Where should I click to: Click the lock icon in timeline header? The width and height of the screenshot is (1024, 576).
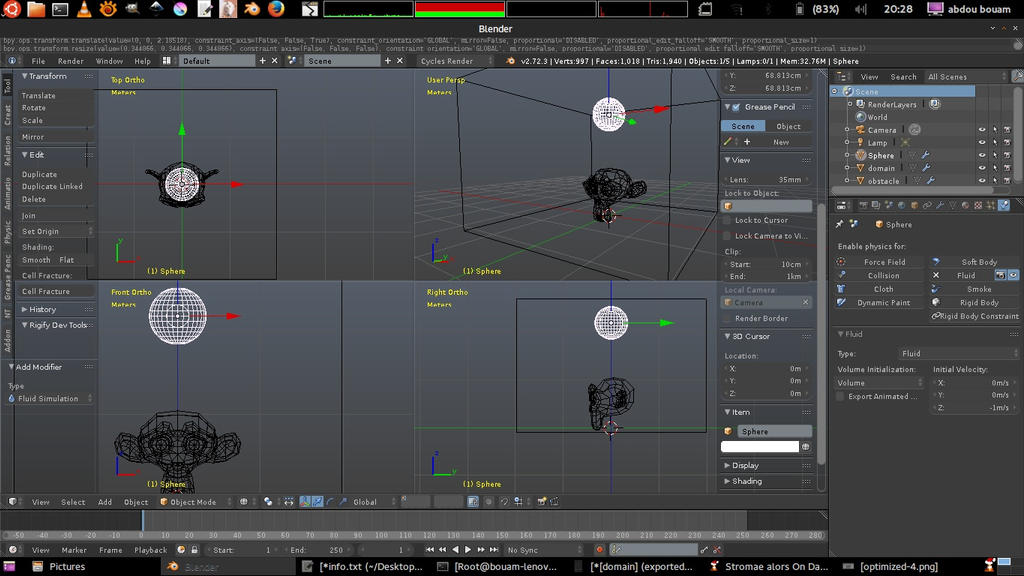coord(194,550)
